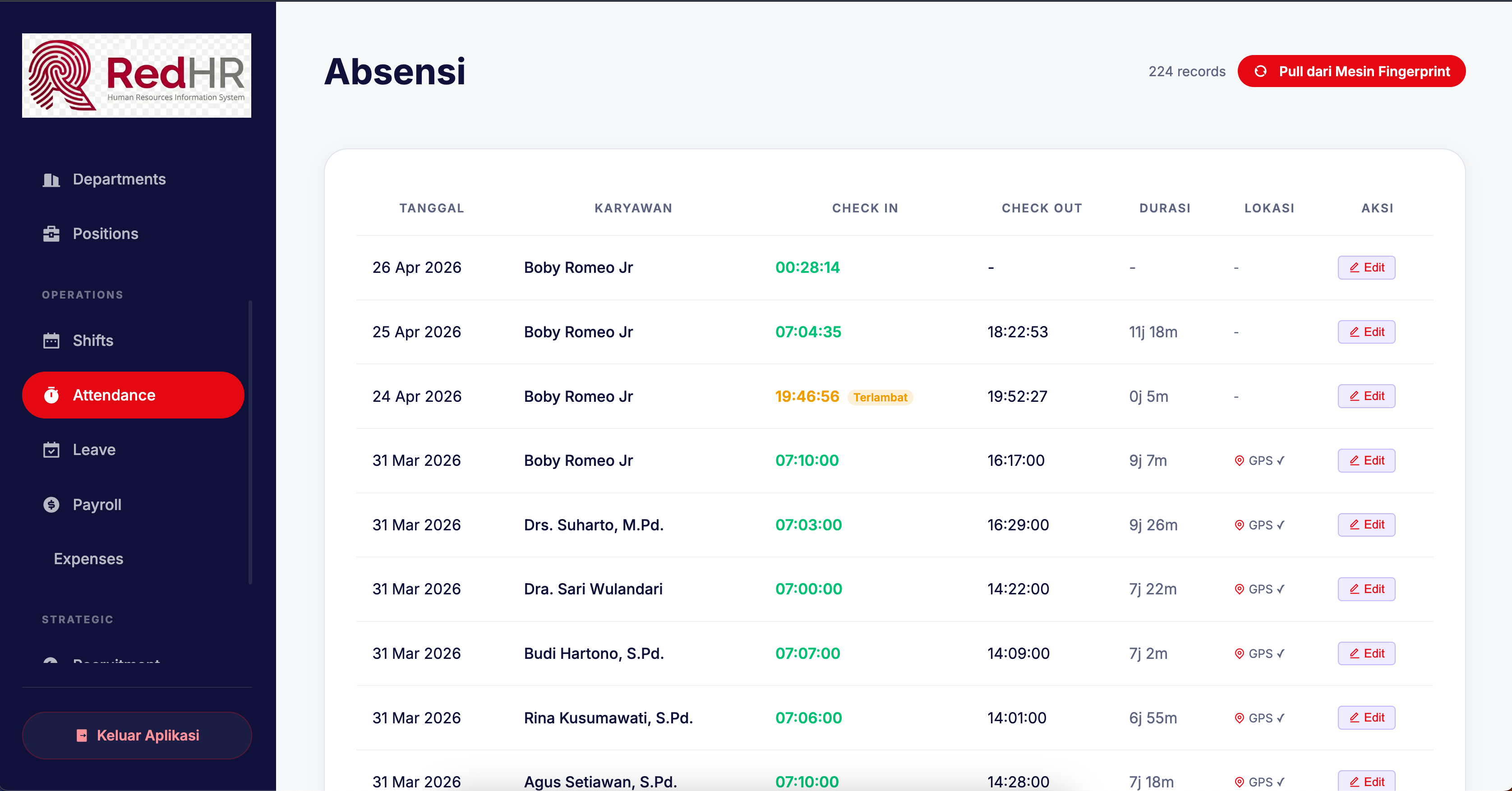Click the Payroll dollar icon
This screenshot has height=791, width=1512.
(51, 505)
